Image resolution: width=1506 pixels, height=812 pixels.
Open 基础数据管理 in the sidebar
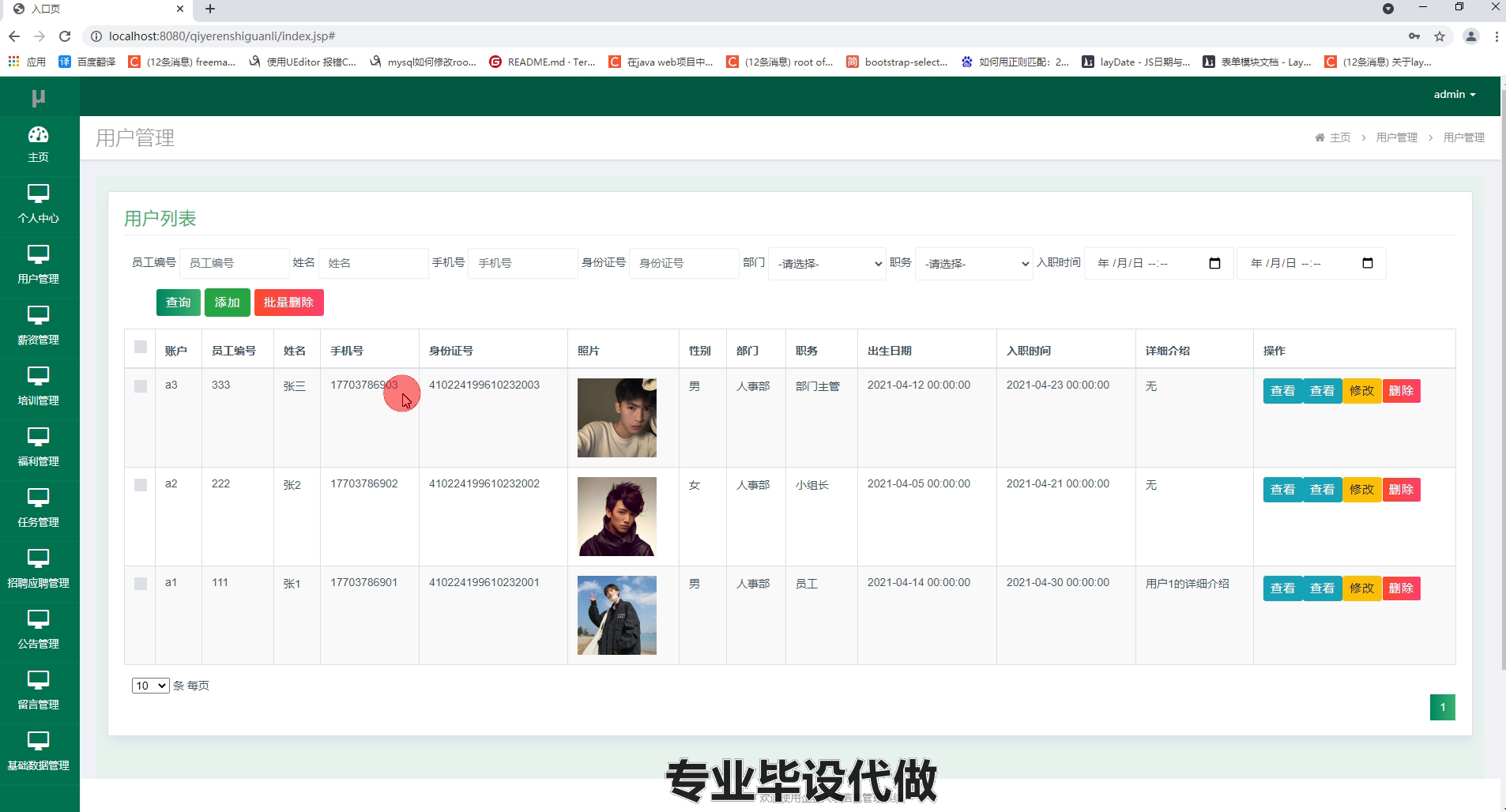[39, 753]
